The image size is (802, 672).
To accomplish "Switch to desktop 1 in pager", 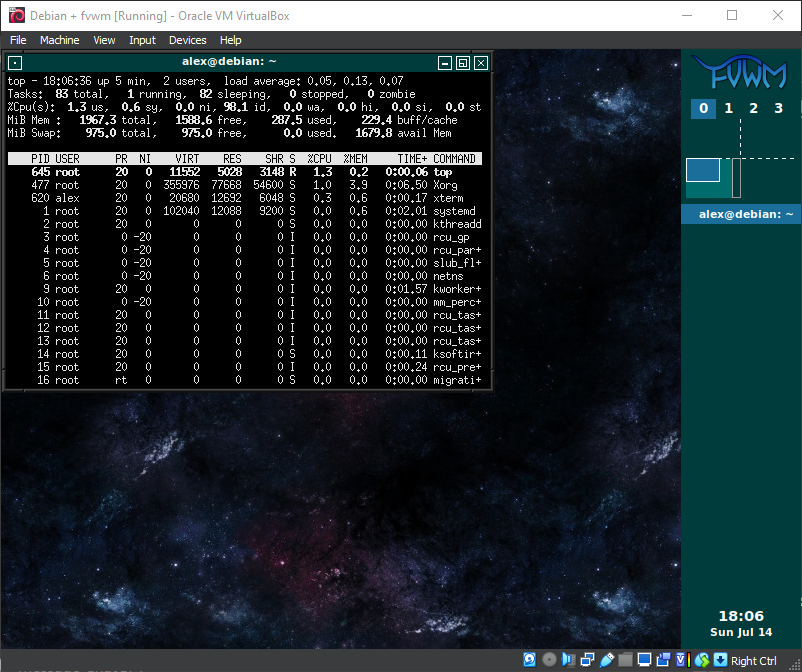I will coord(728,108).
